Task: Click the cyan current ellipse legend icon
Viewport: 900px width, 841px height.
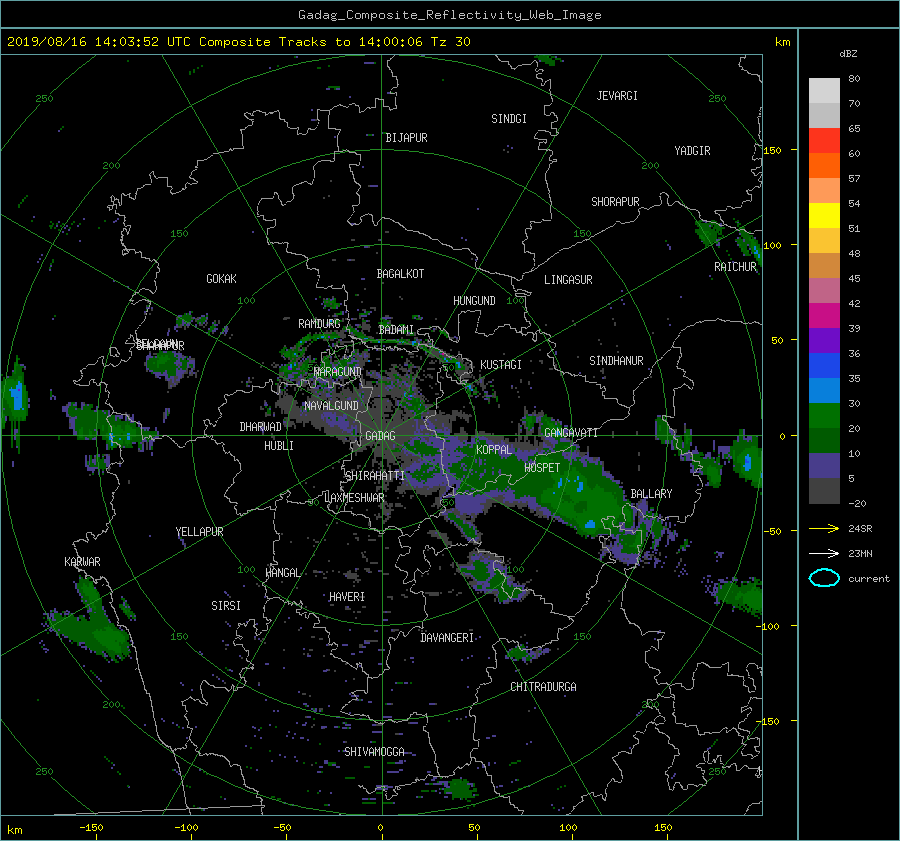Action: 824,578
